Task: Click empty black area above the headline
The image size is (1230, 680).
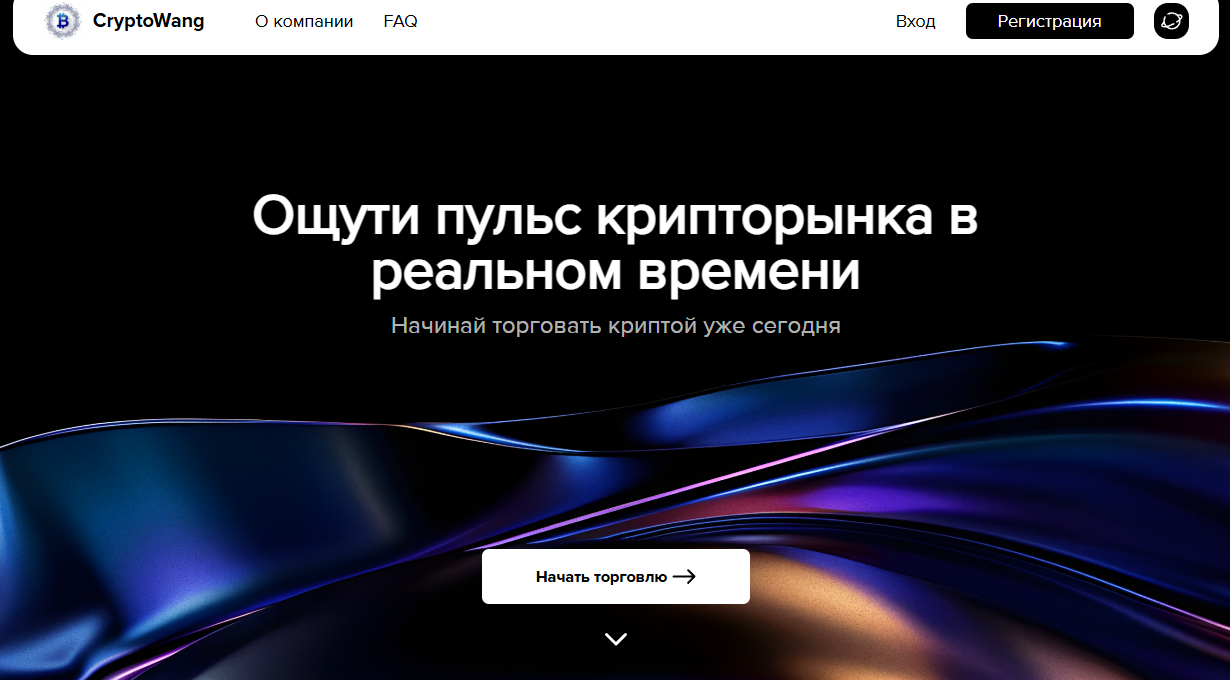Action: (x=615, y=120)
